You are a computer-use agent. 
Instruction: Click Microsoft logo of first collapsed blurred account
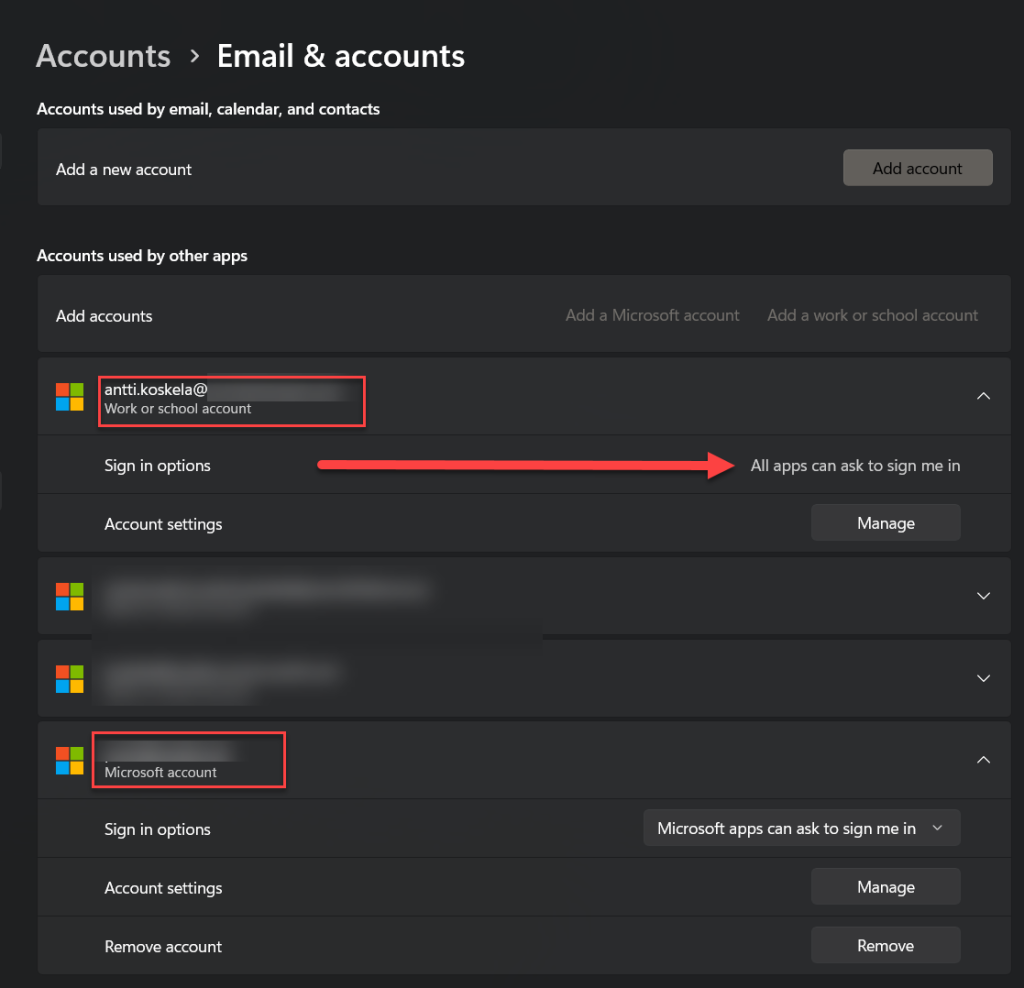tap(70, 596)
